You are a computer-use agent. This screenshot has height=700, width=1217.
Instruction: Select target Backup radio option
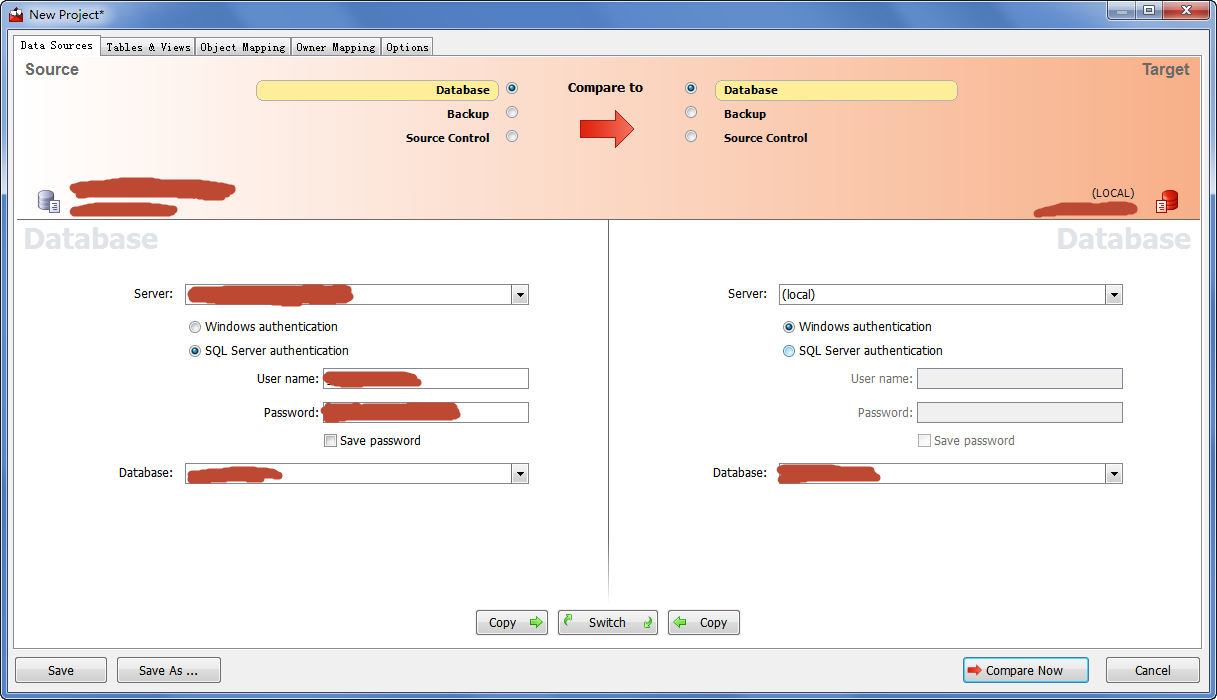[x=691, y=112]
